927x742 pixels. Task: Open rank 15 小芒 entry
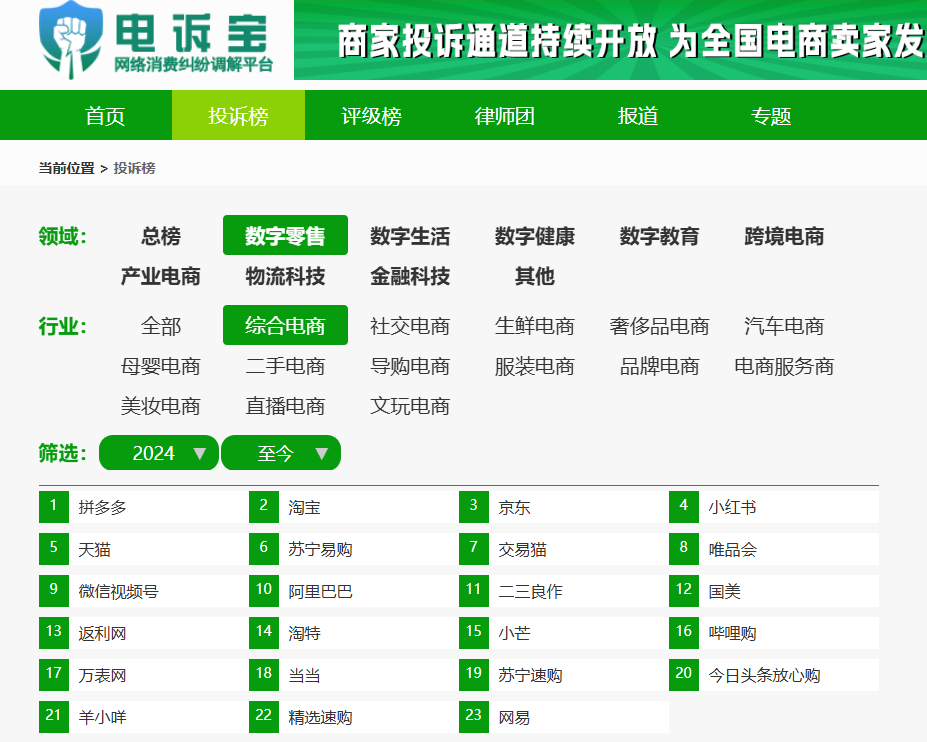pos(563,633)
